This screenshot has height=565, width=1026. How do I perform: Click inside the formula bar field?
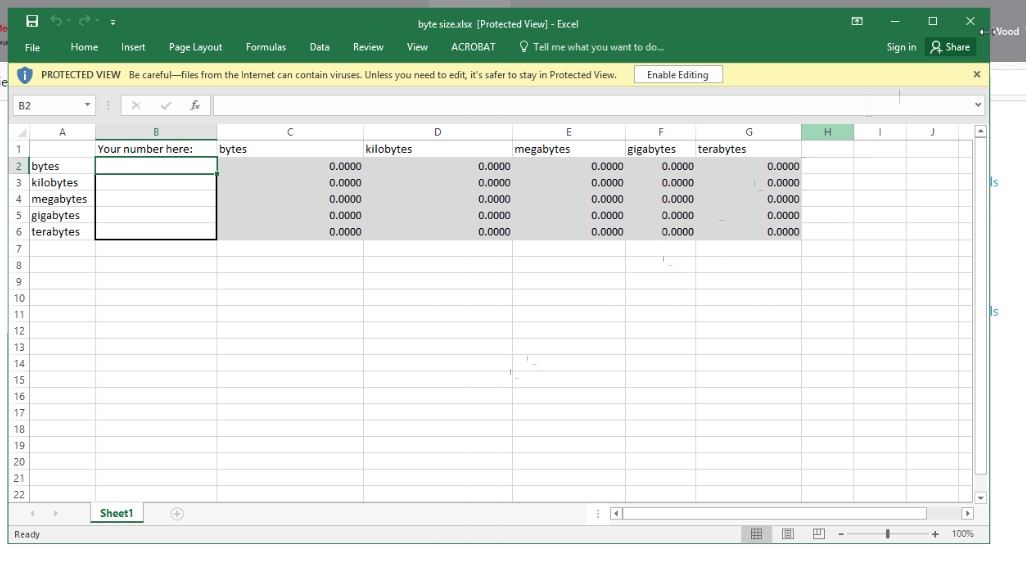(x=592, y=105)
